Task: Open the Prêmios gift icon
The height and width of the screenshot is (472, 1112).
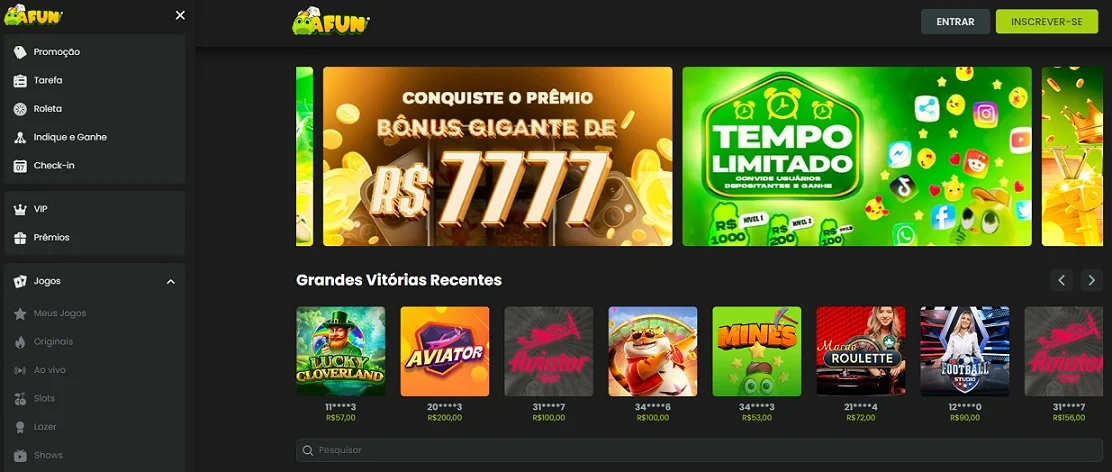Action: point(21,237)
